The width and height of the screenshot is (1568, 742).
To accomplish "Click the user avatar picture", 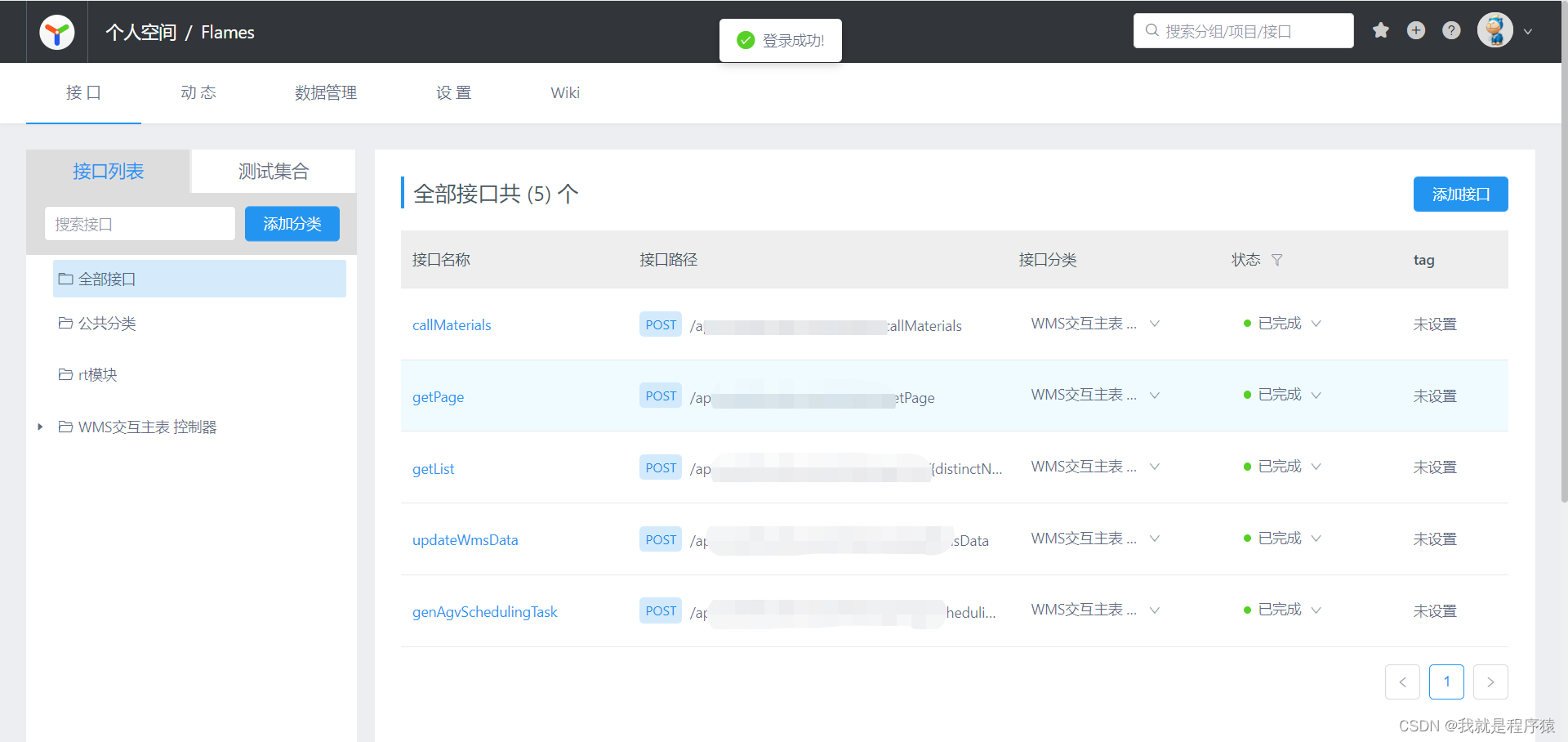I will (1494, 30).
